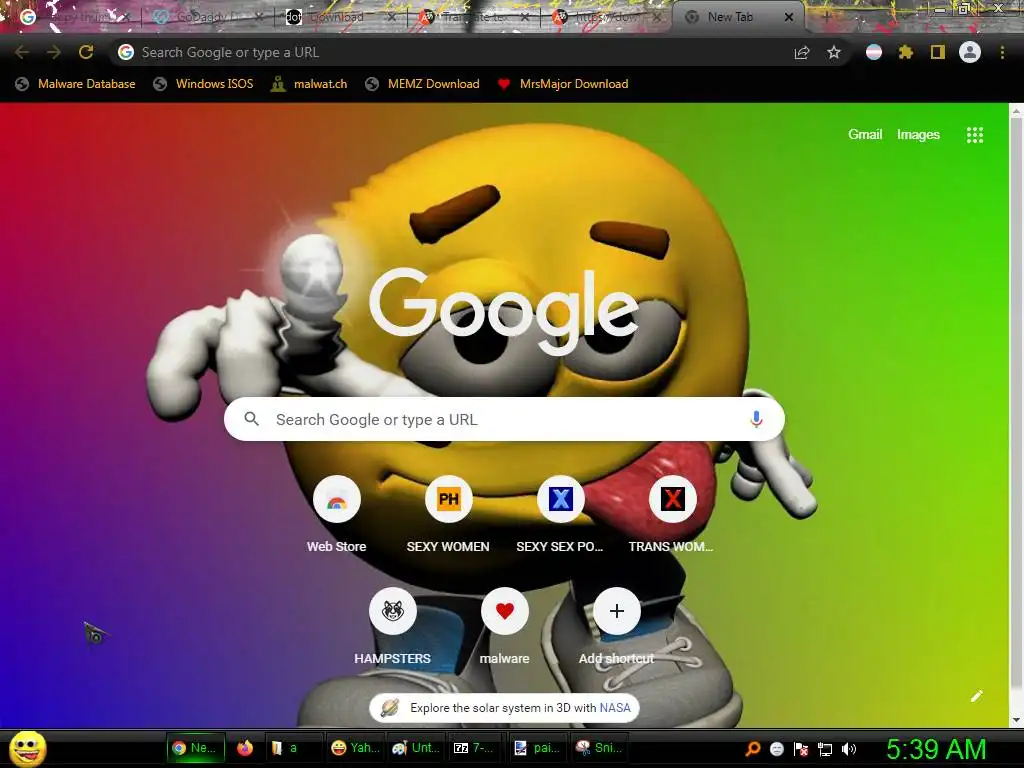Open NASA solar system promo link

(504, 708)
